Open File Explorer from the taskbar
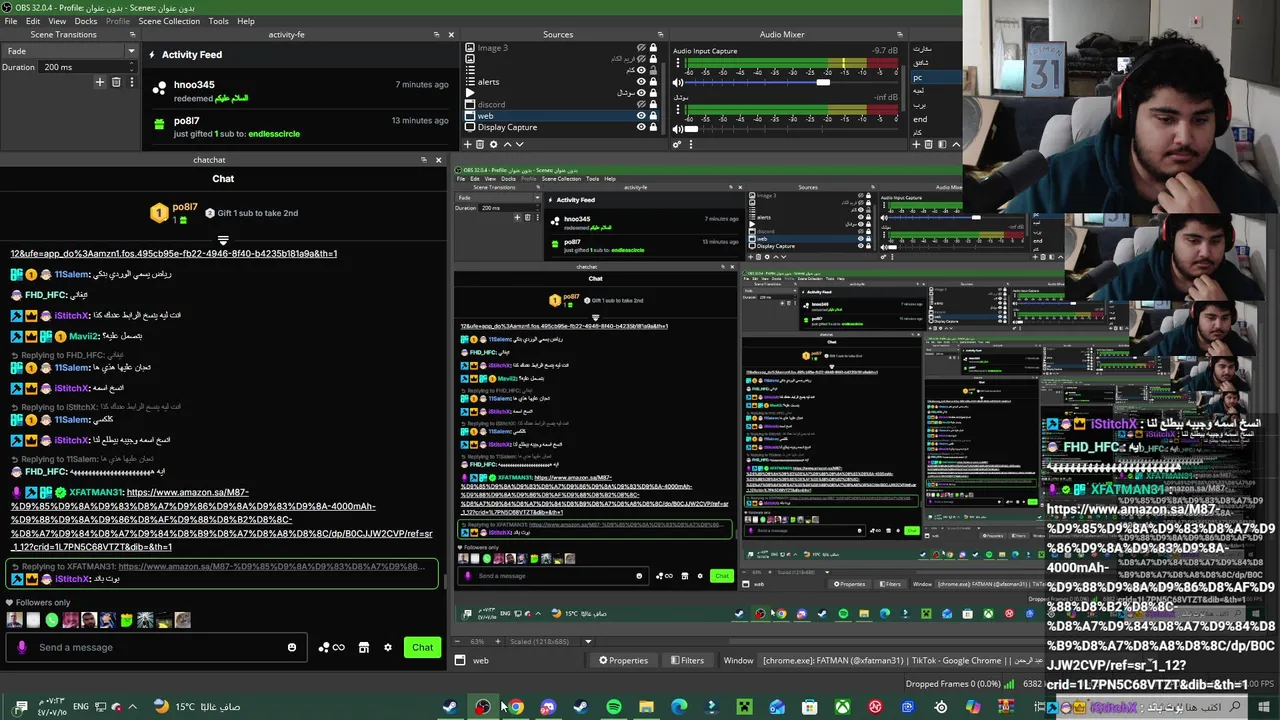The height and width of the screenshot is (720, 1280). [x=647, y=707]
